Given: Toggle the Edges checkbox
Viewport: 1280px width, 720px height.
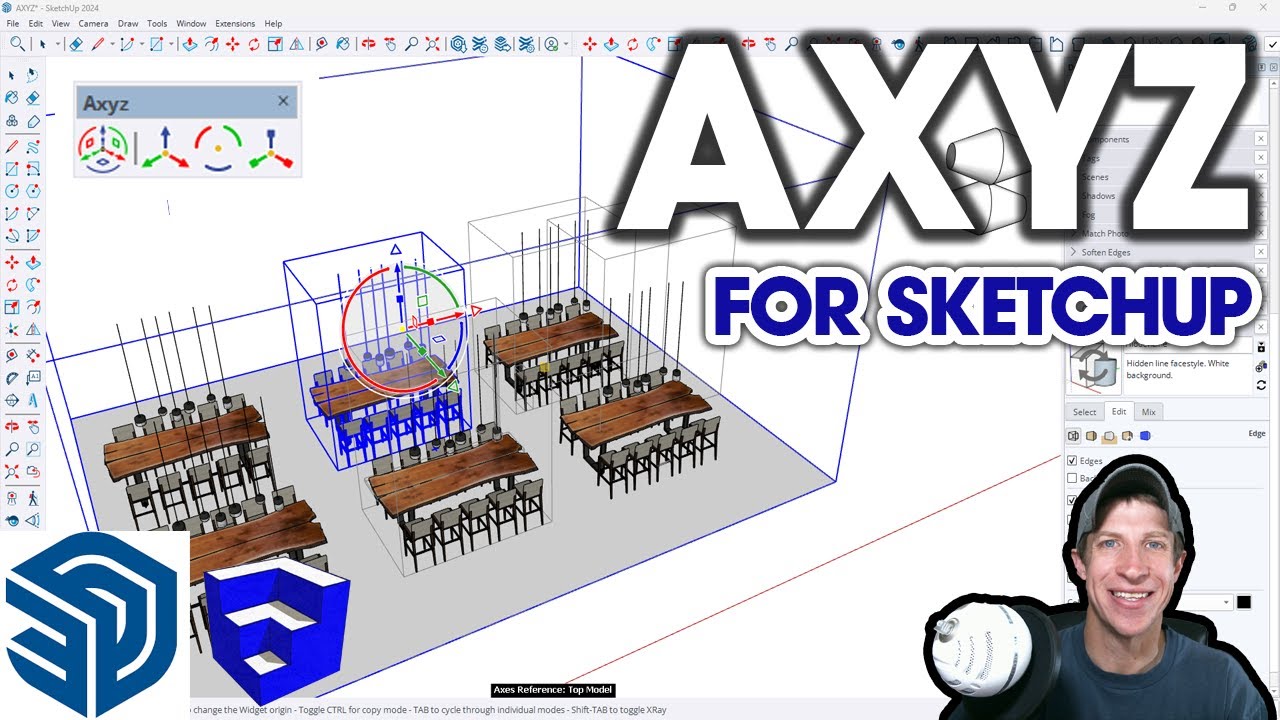Looking at the screenshot, I should click(1072, 461).
